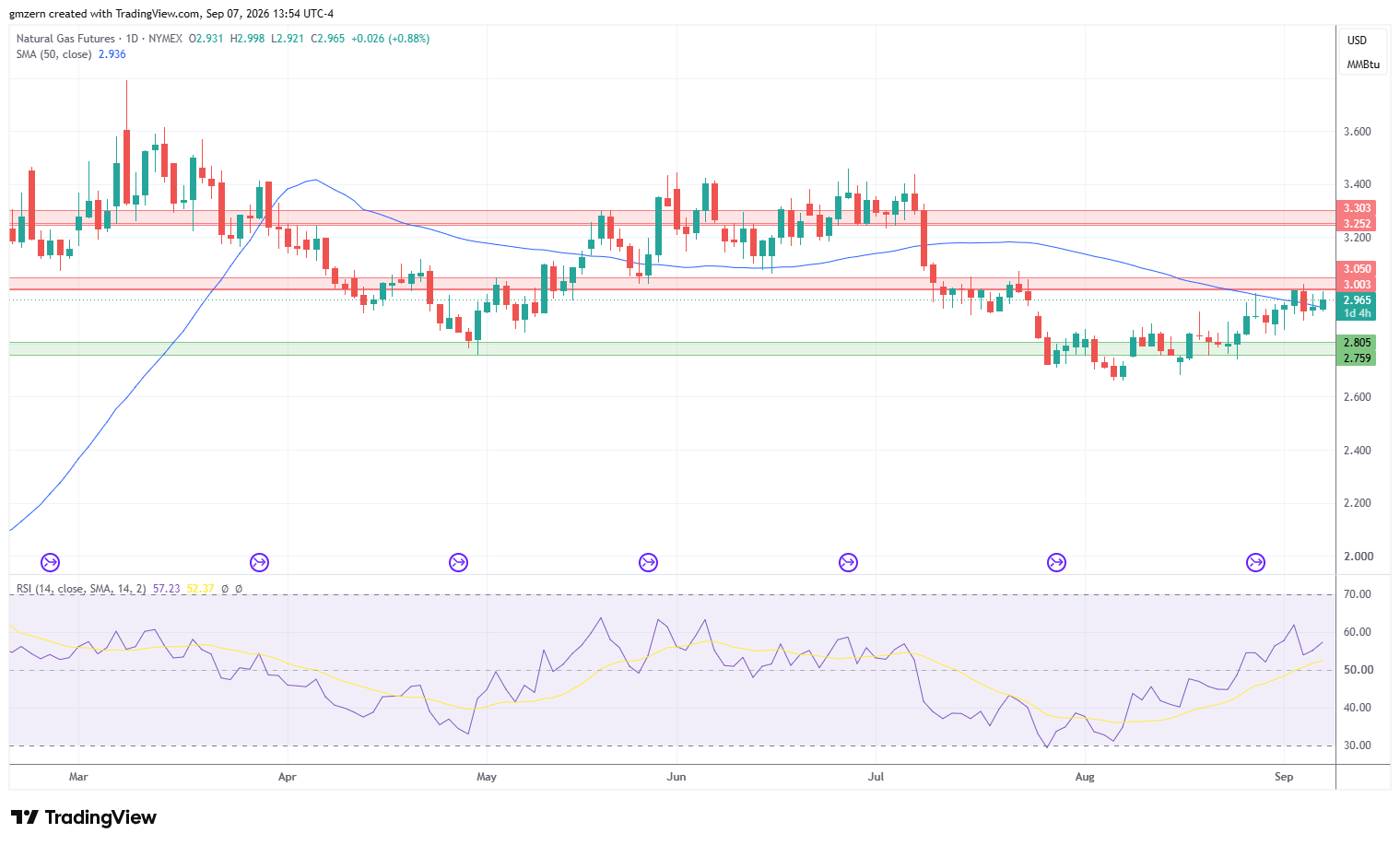
Task: Click the 2.400 price axis label
Action: (1357, 451)
